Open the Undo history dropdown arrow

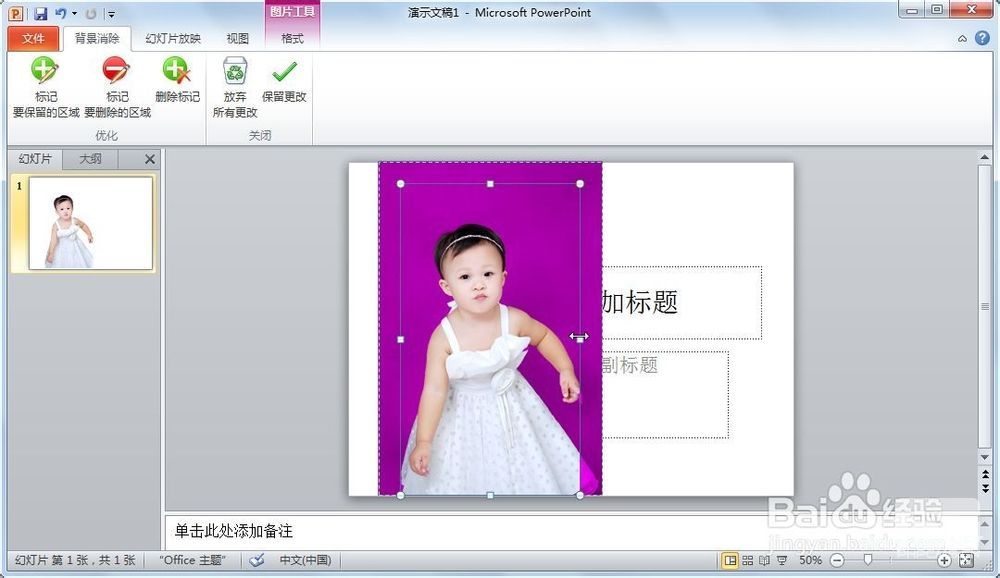pos(74,14)
